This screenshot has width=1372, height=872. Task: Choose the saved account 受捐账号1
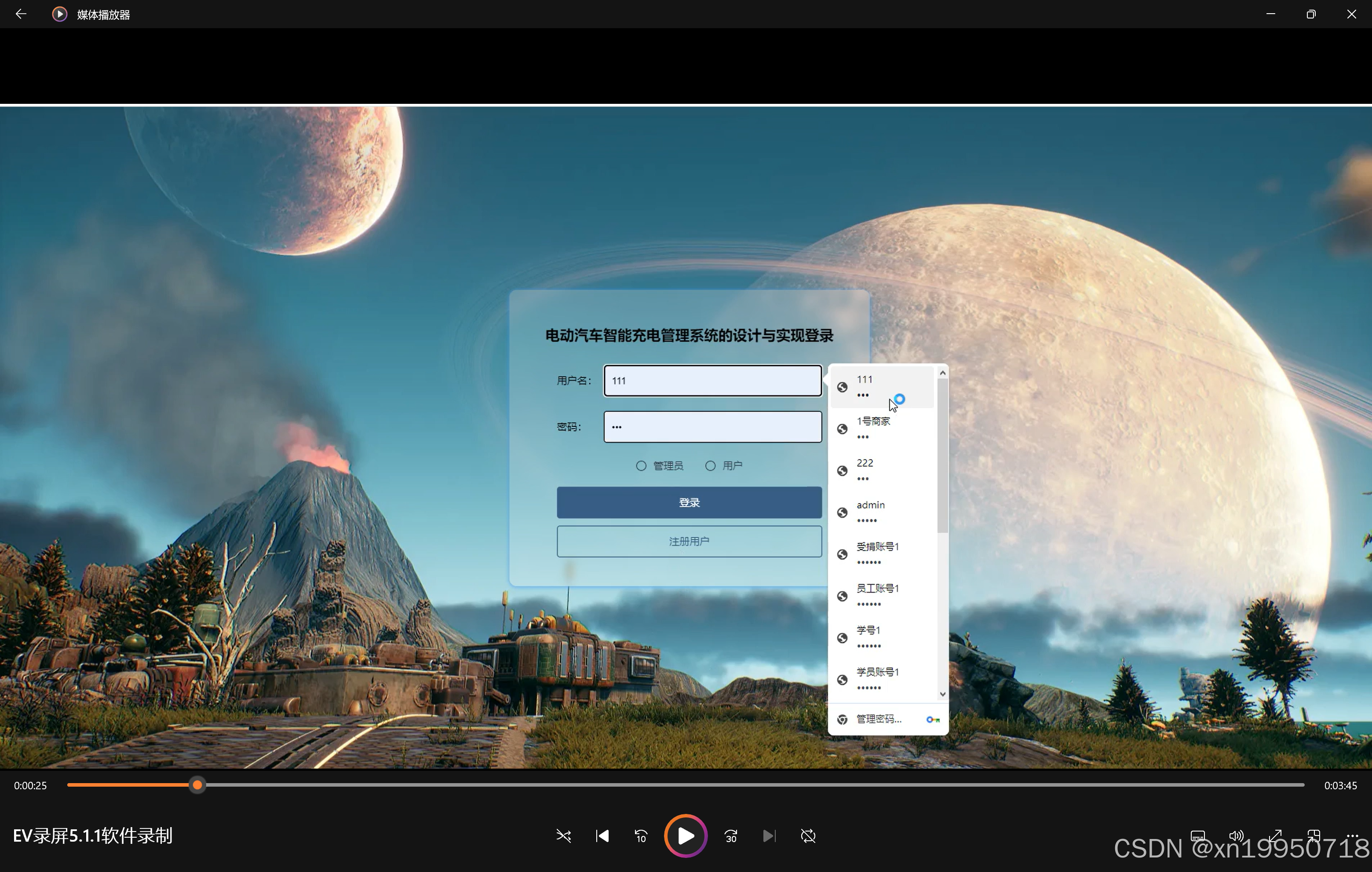tap(882, 554)
